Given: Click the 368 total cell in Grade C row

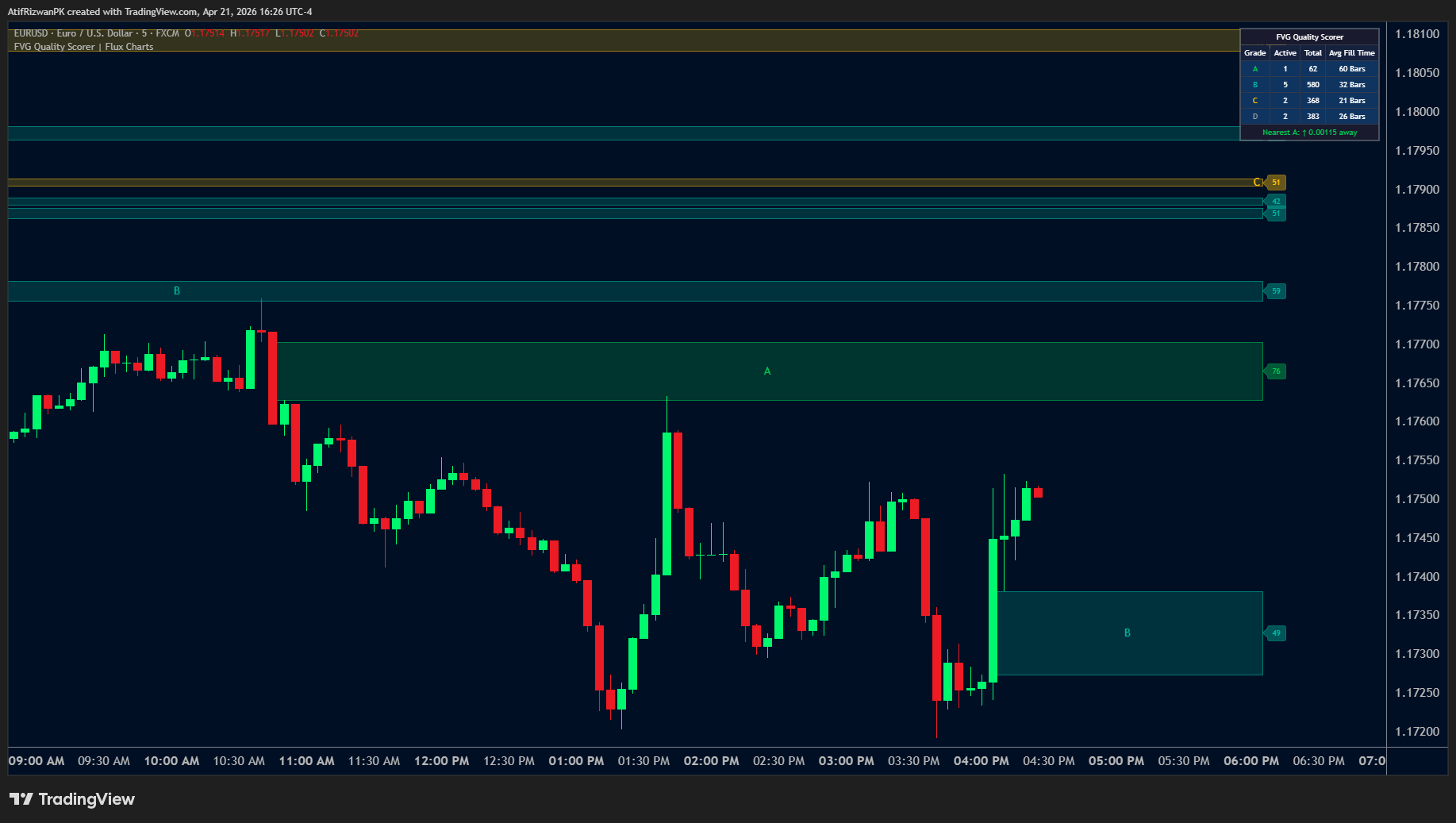Looking at the screenshot, I should [x=1313, y=101].
